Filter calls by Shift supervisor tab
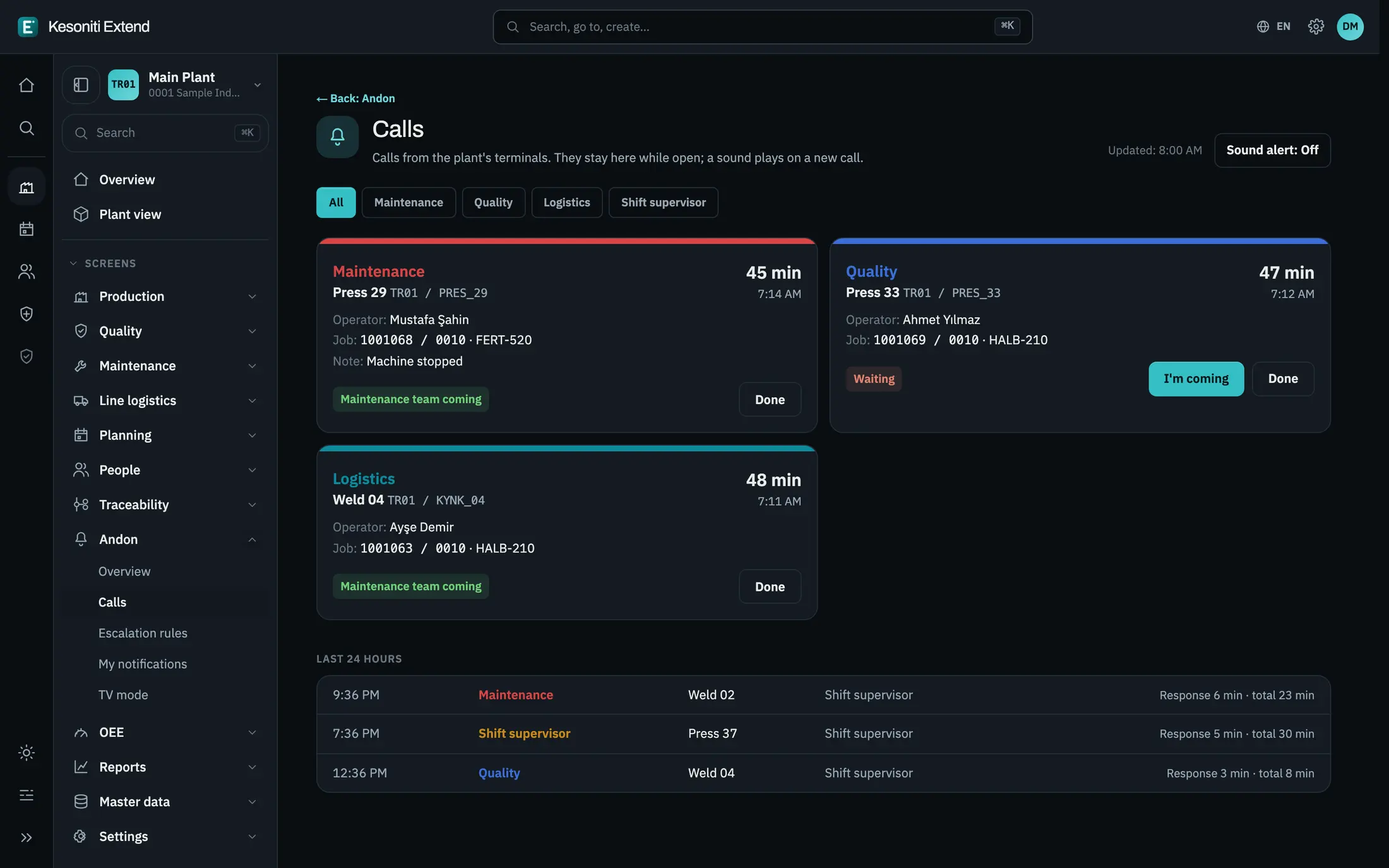 click(x=663, y=203)
